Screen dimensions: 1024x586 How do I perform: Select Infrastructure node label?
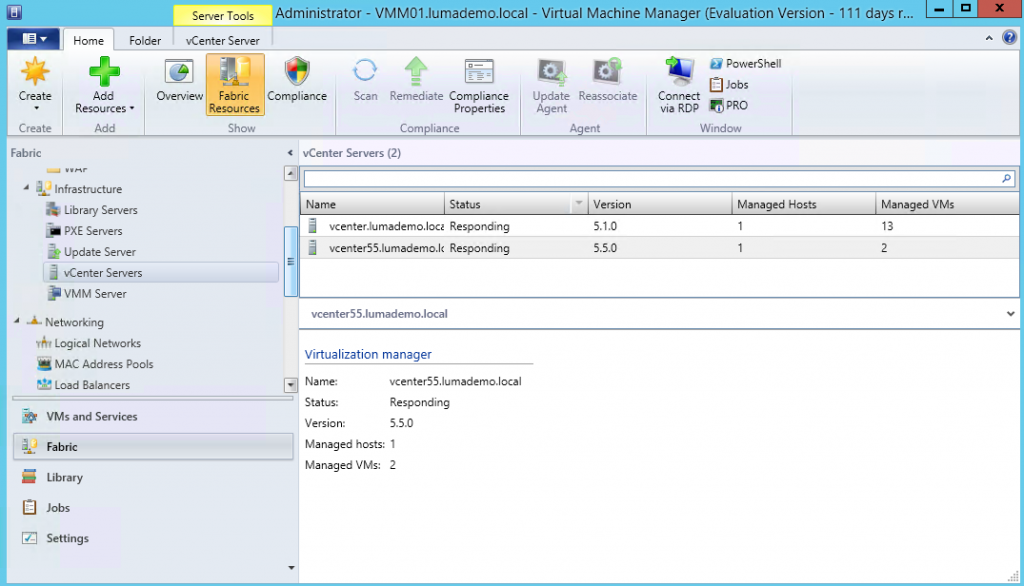[x=88, y=189]
